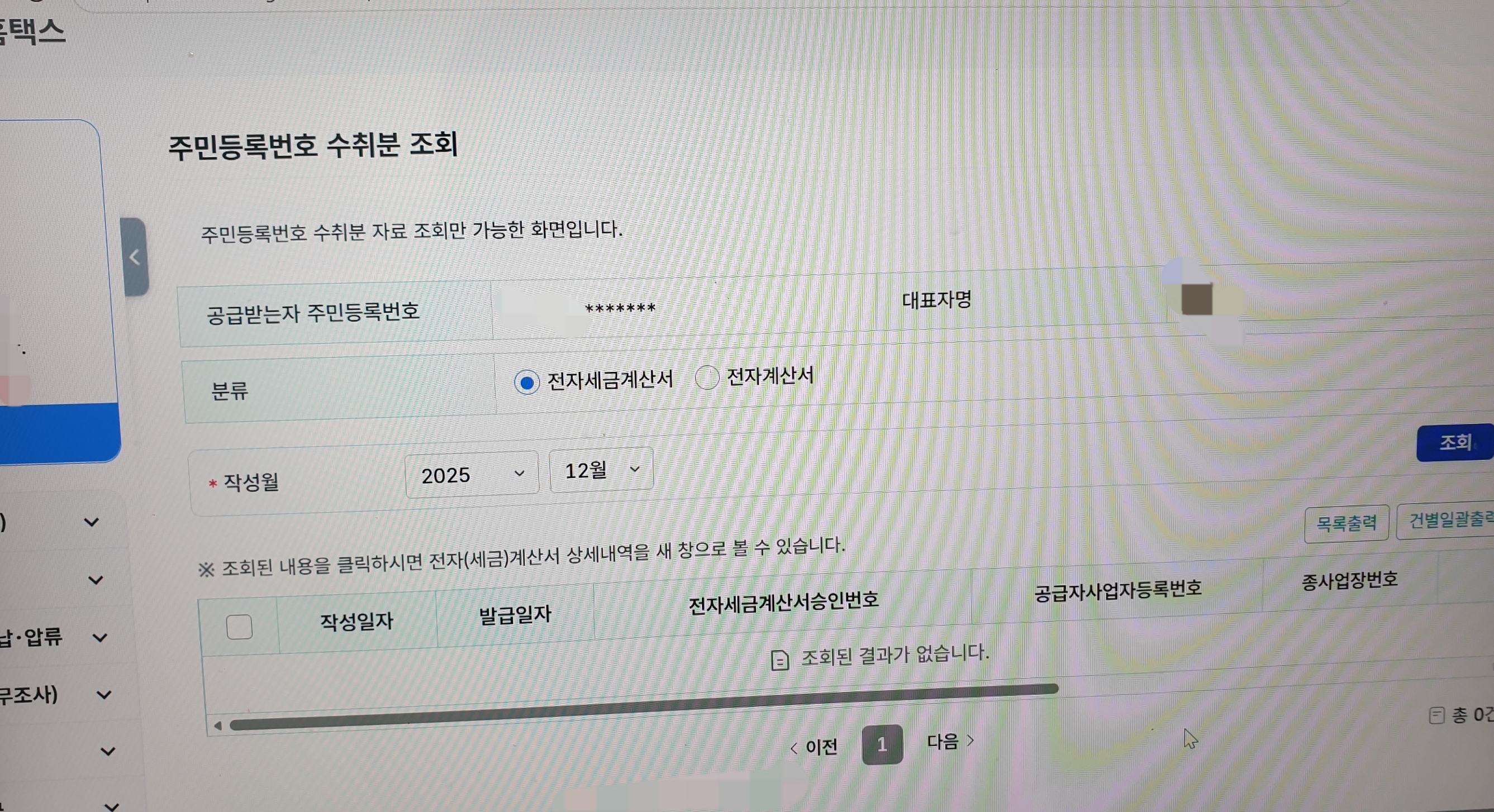Select page number 1
The image size is (1494, 812).
(882, 744)
